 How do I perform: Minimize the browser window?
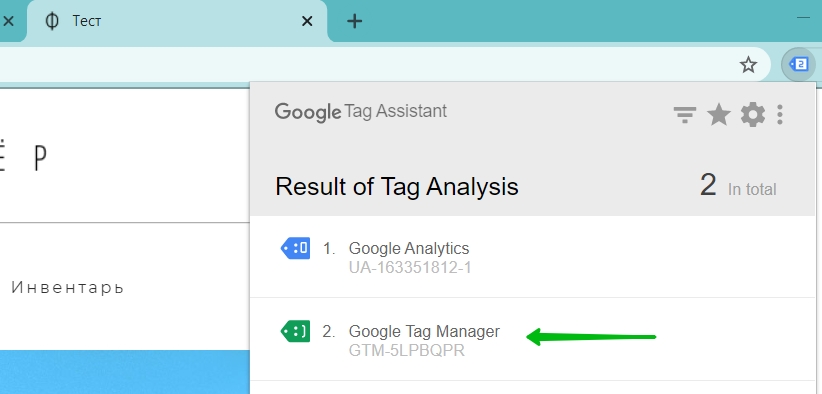pyautogui.click(x=804, y=17)
